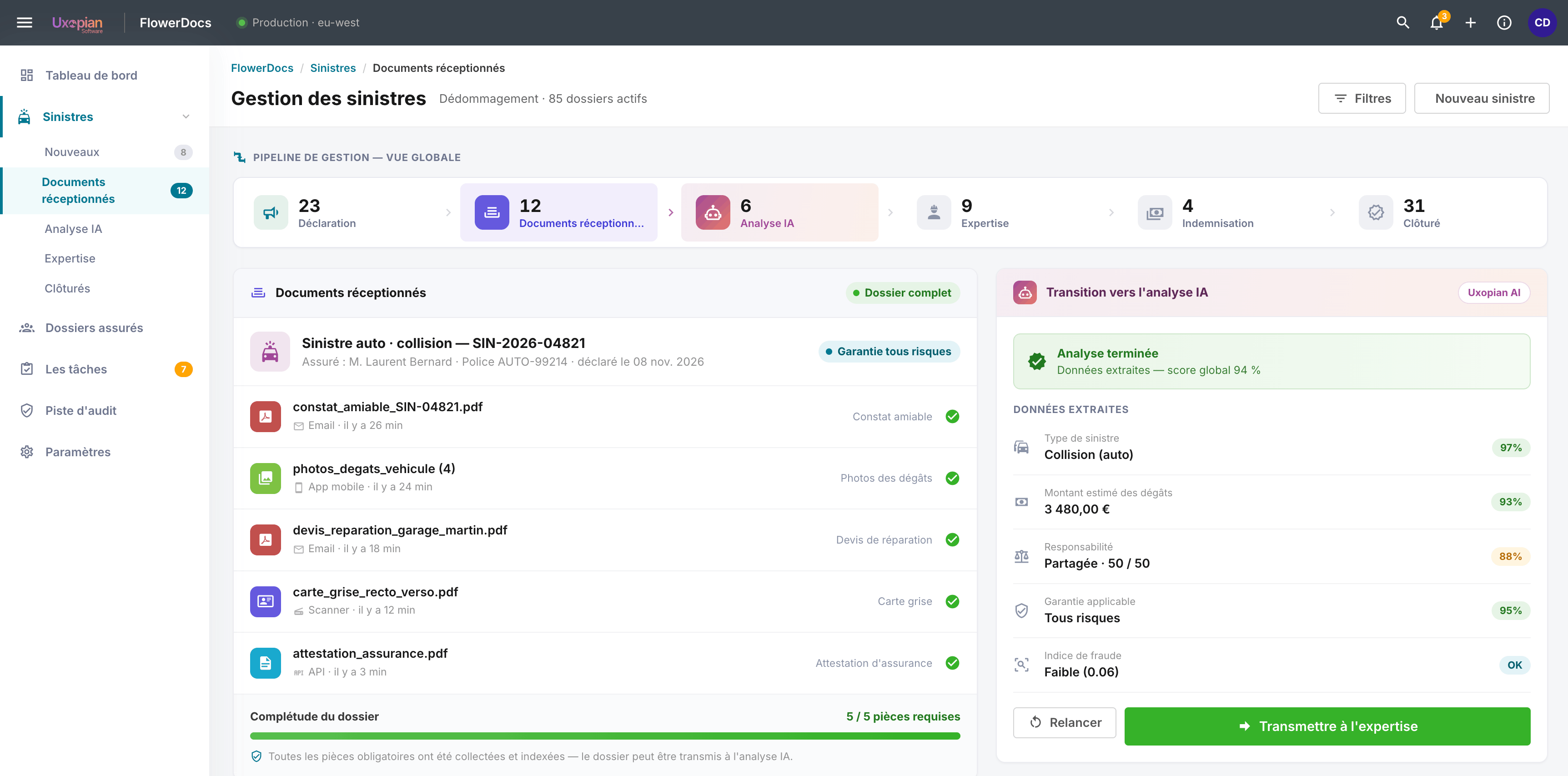Click the Production · eu-west environment indicator
The width and height of the screenshot is (1568, 776).
[298, 23]
